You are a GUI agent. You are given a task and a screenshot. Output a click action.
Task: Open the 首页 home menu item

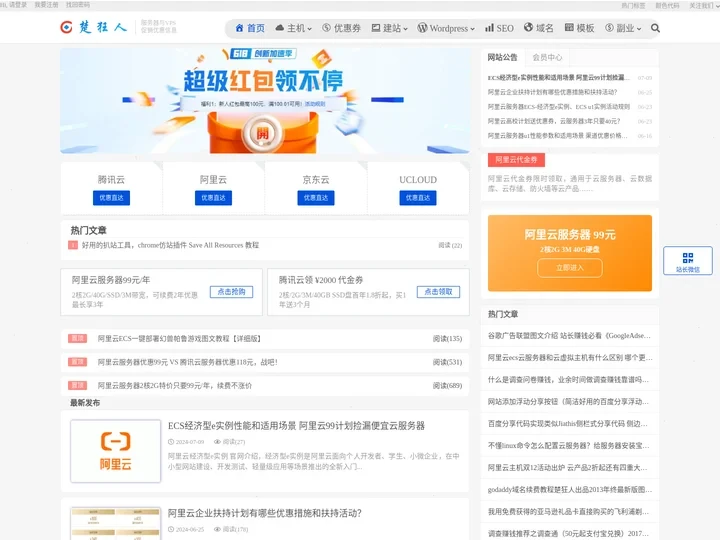click(x=250, y=28)
